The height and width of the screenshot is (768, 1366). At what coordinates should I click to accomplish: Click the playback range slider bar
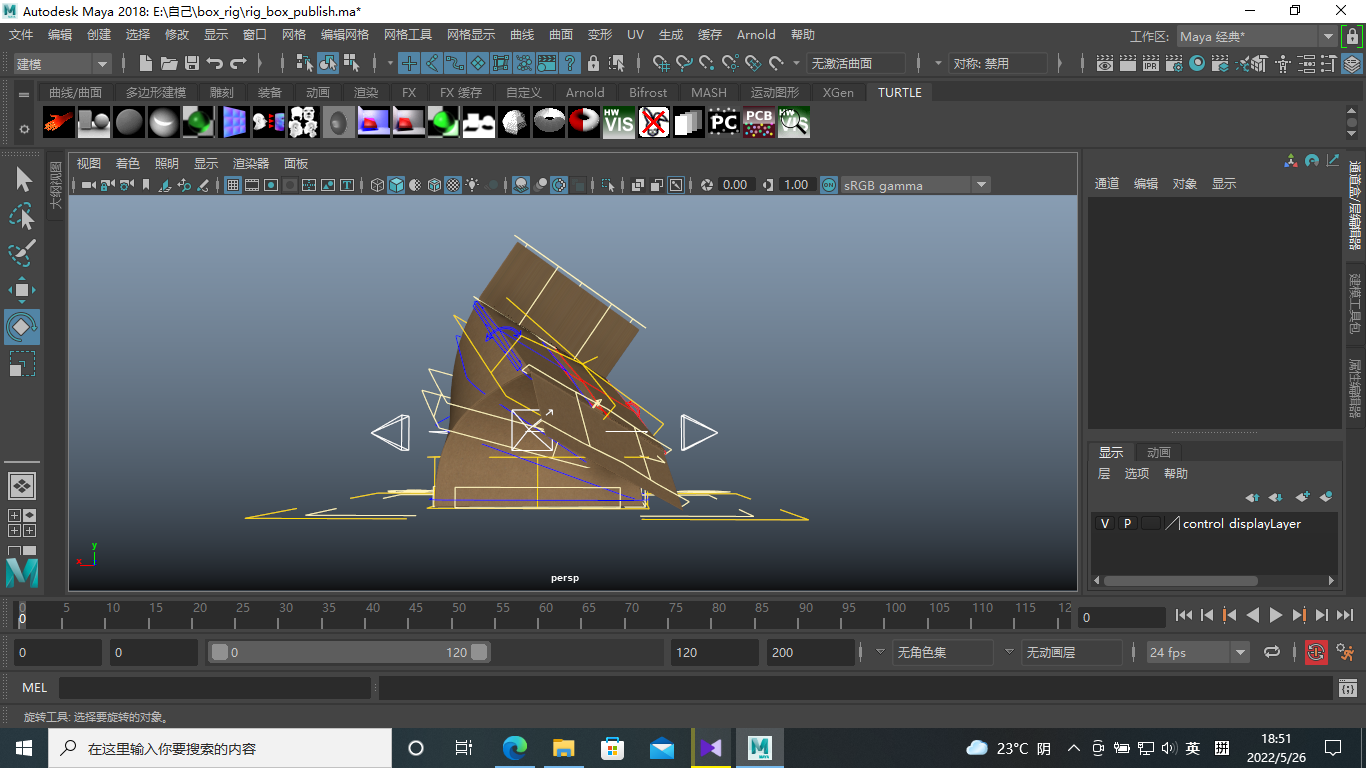(348, 652)
